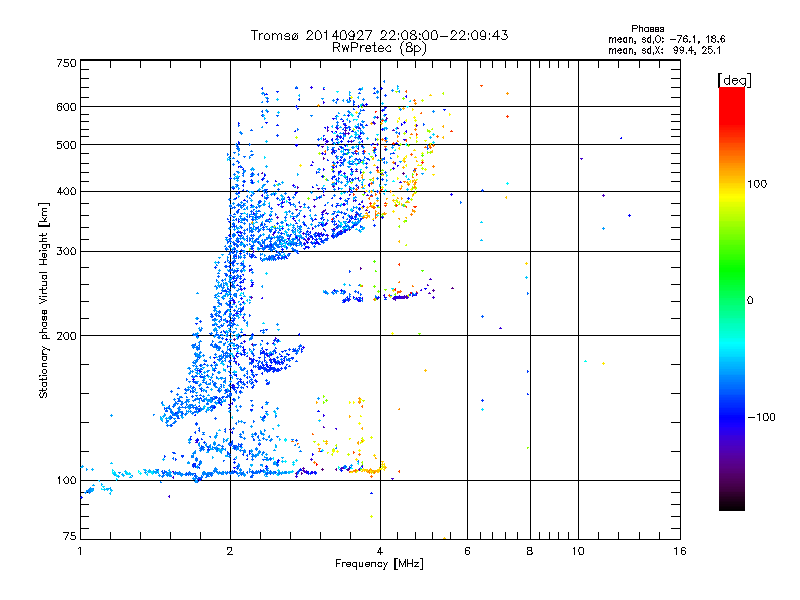Click the phase color bar
Viewport: 800px width, 600px height.
point(732,299)
